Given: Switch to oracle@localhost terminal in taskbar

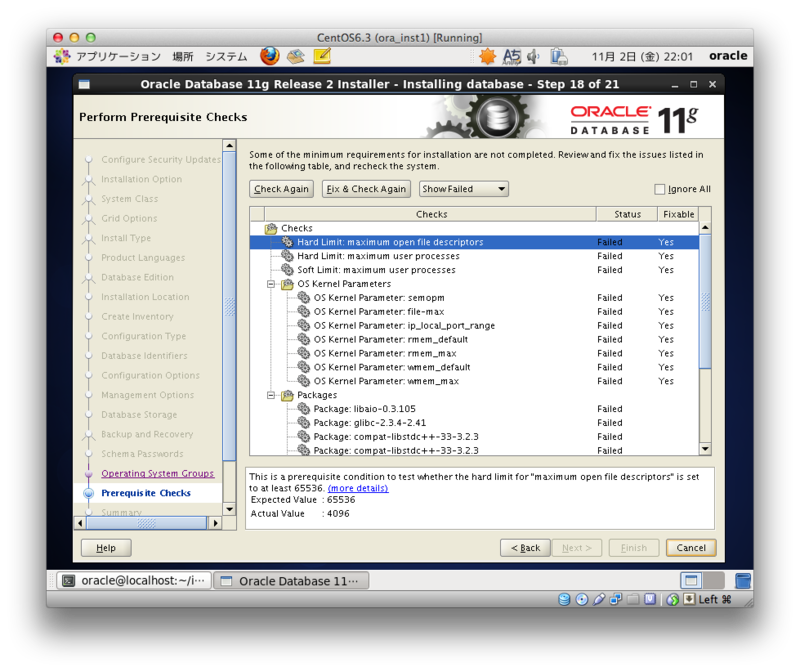Looking at the screenshot, I should point(134,581).
